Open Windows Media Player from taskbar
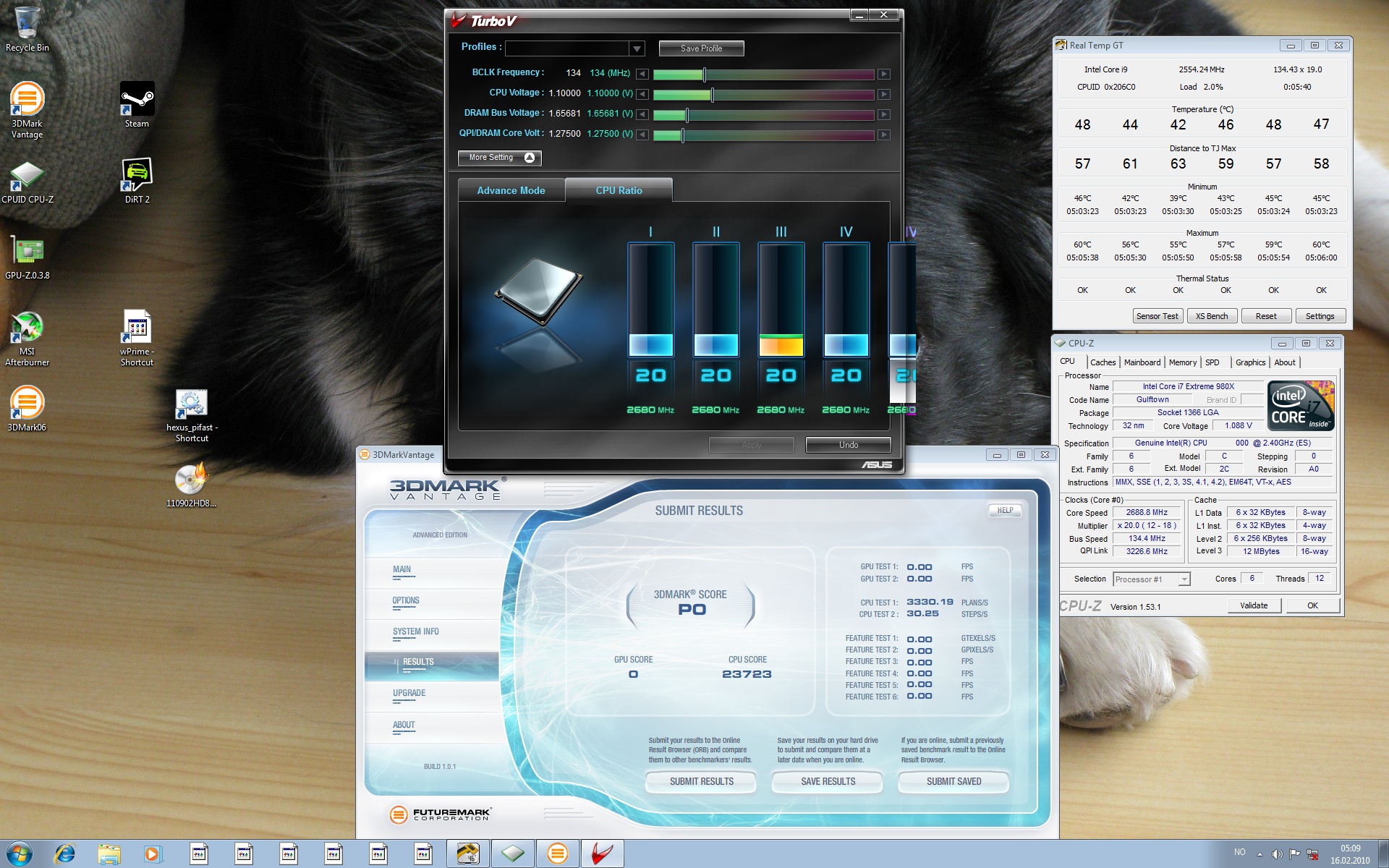1389x868 pixels. 152,854
